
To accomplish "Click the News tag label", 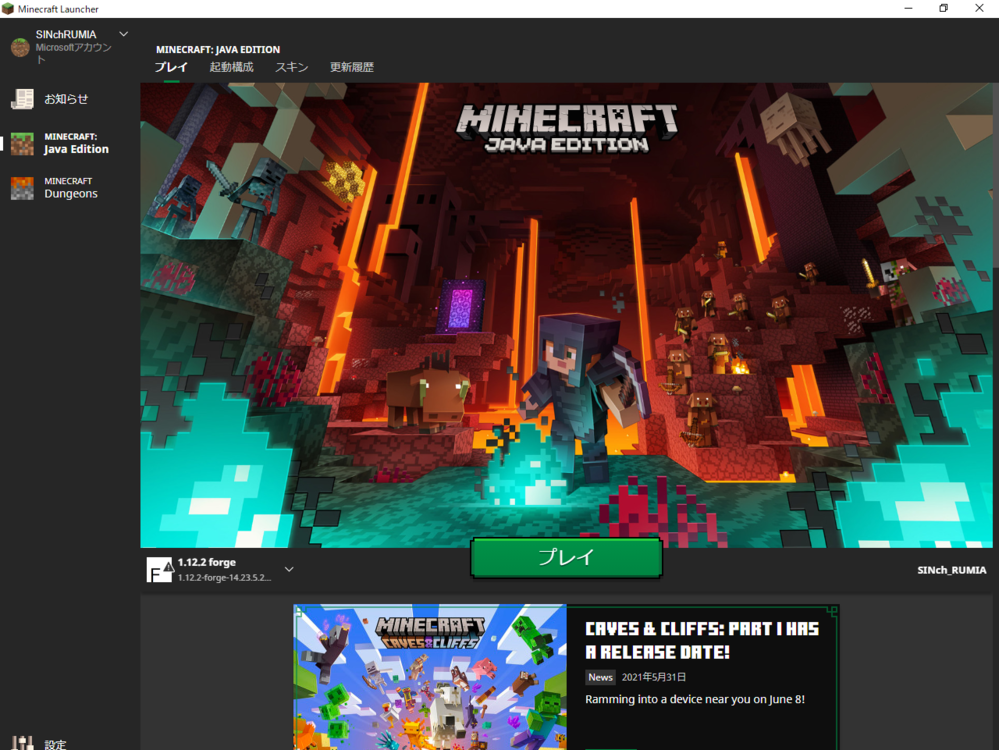I will point(600,677).
